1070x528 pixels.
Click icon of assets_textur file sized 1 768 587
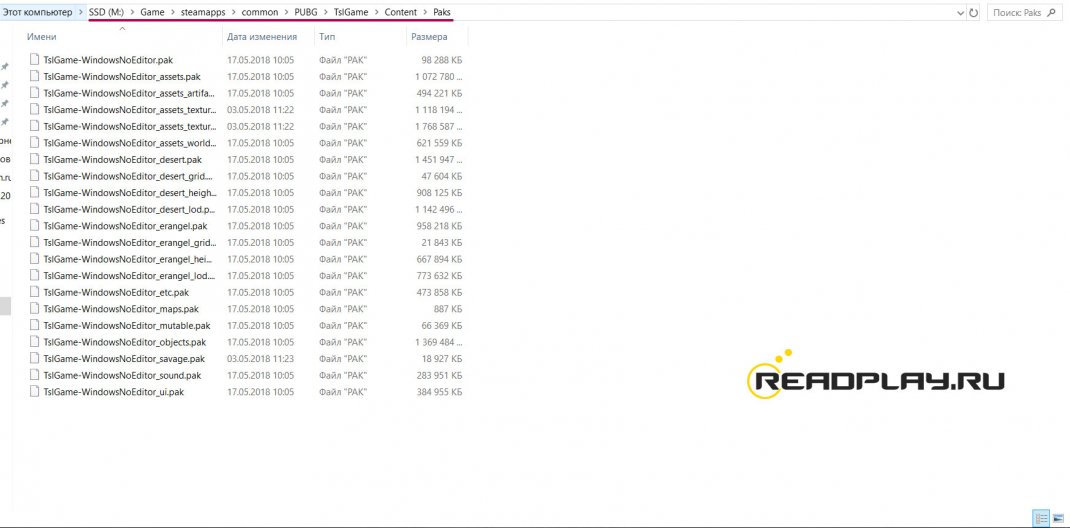coord(35,126)
